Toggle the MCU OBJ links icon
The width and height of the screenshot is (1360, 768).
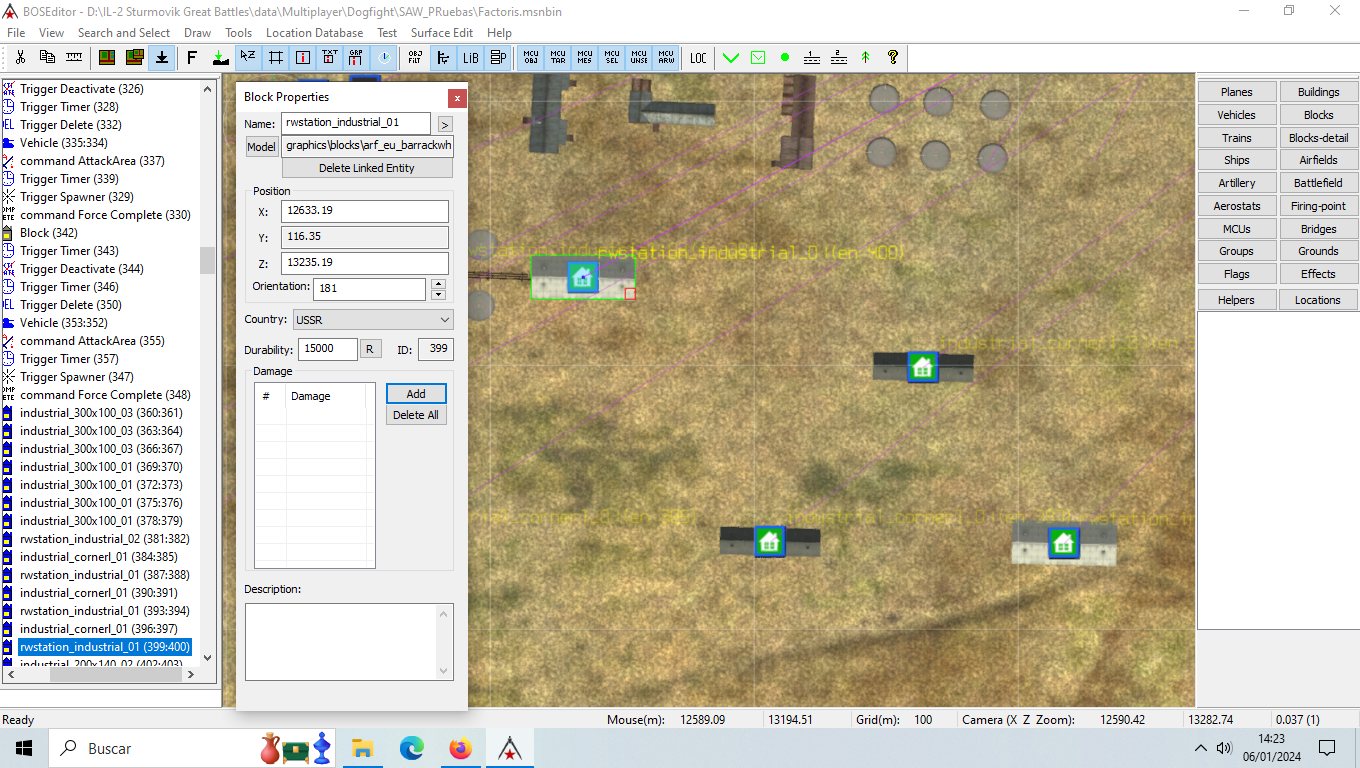[x=532, y=57]
